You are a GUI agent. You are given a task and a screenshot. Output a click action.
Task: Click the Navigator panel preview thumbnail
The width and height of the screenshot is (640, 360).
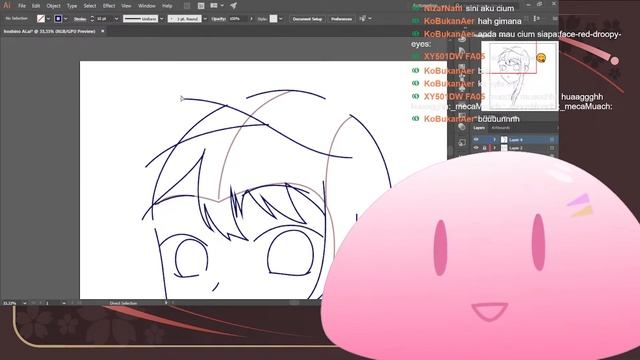[x=519, y=76]
